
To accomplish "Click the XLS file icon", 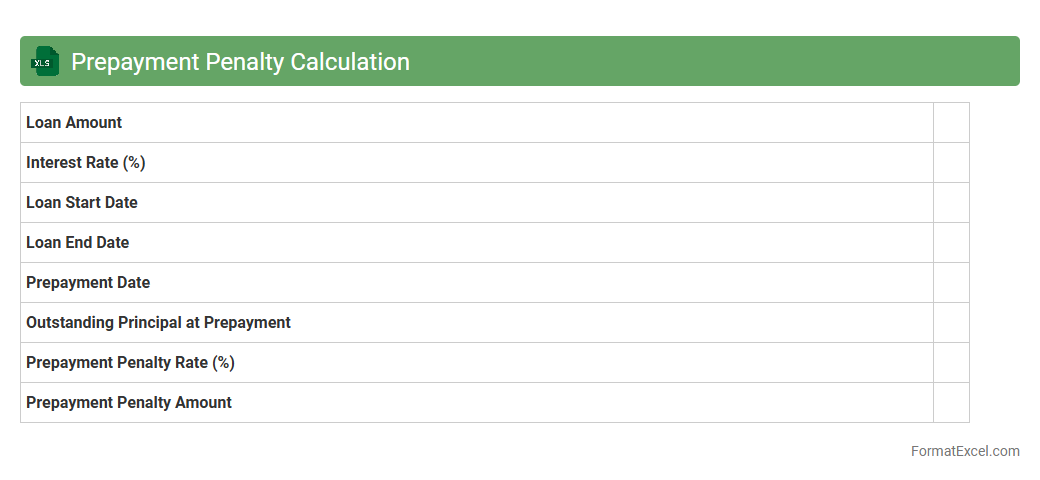I will tap(45, 61).
